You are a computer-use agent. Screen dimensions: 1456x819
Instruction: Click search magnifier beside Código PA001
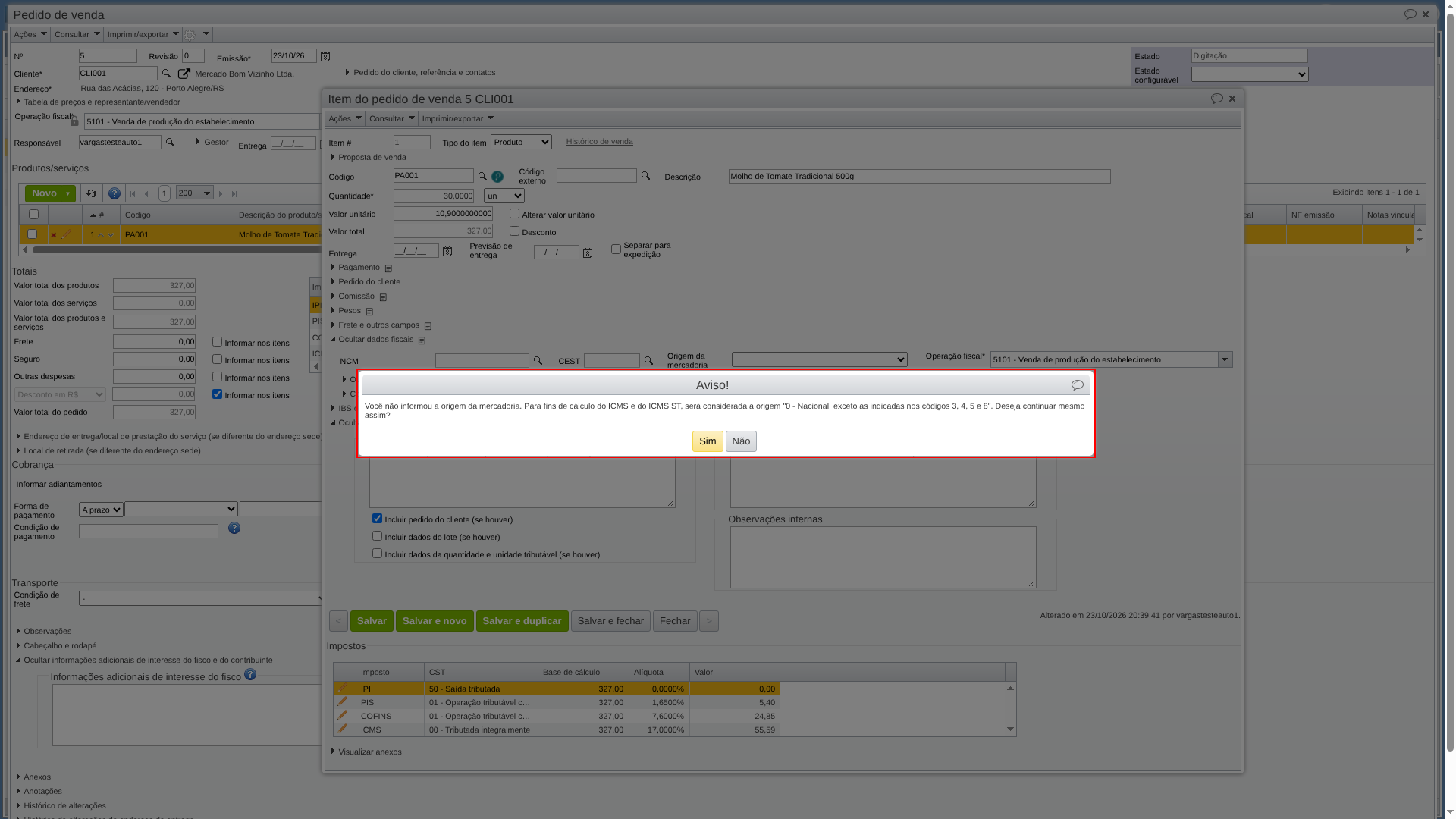click(x=482, y=176)
